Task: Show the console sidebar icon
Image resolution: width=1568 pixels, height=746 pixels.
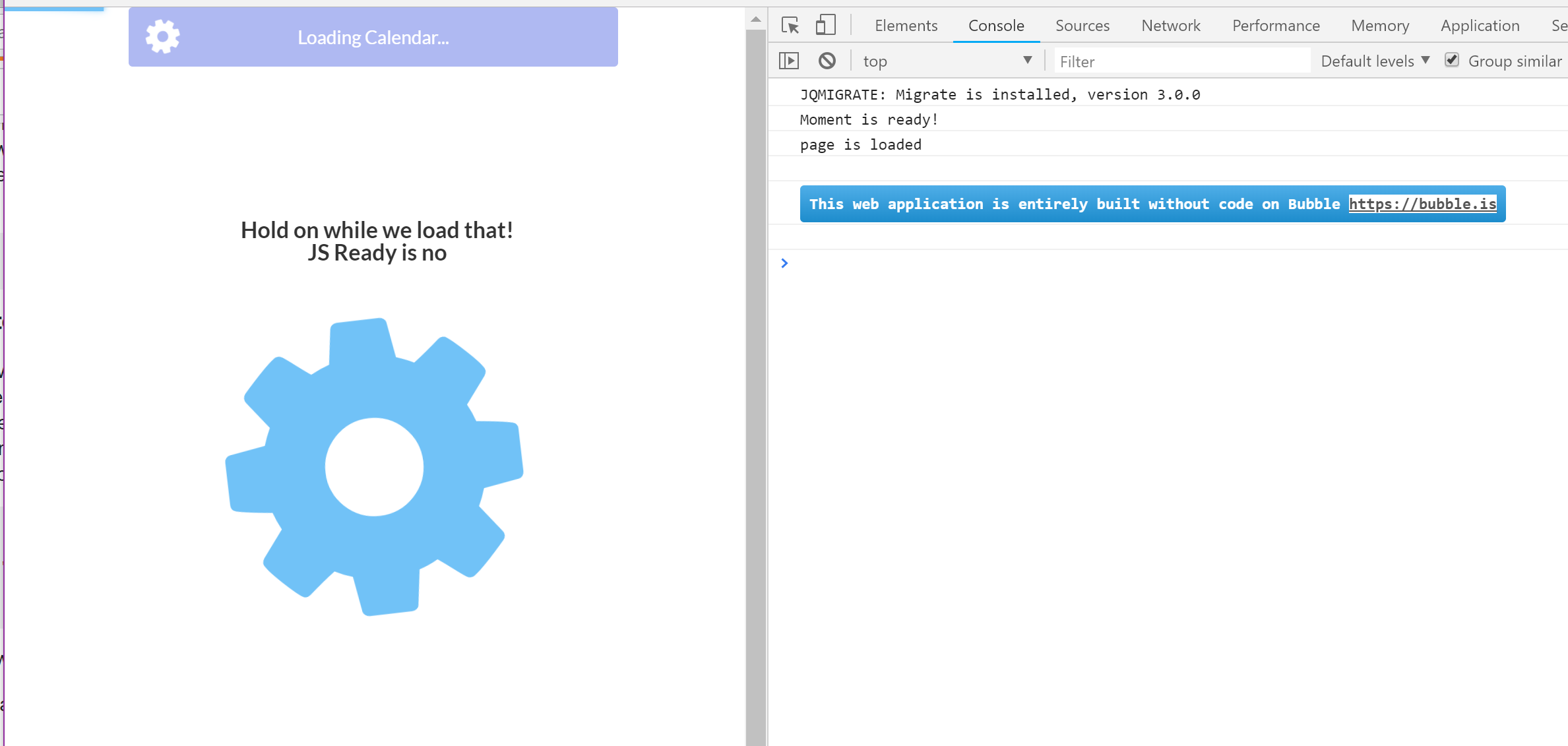Action: (x=789, y=61)
